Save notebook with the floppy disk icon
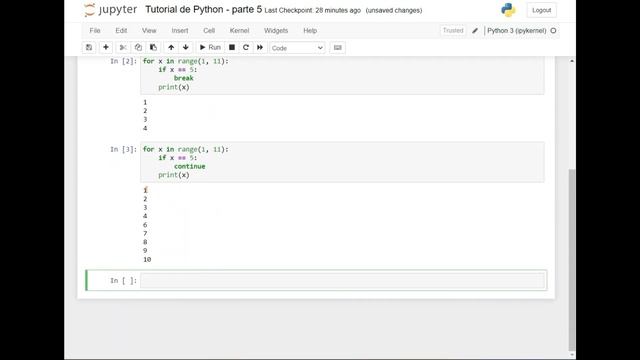 [89, 48]
